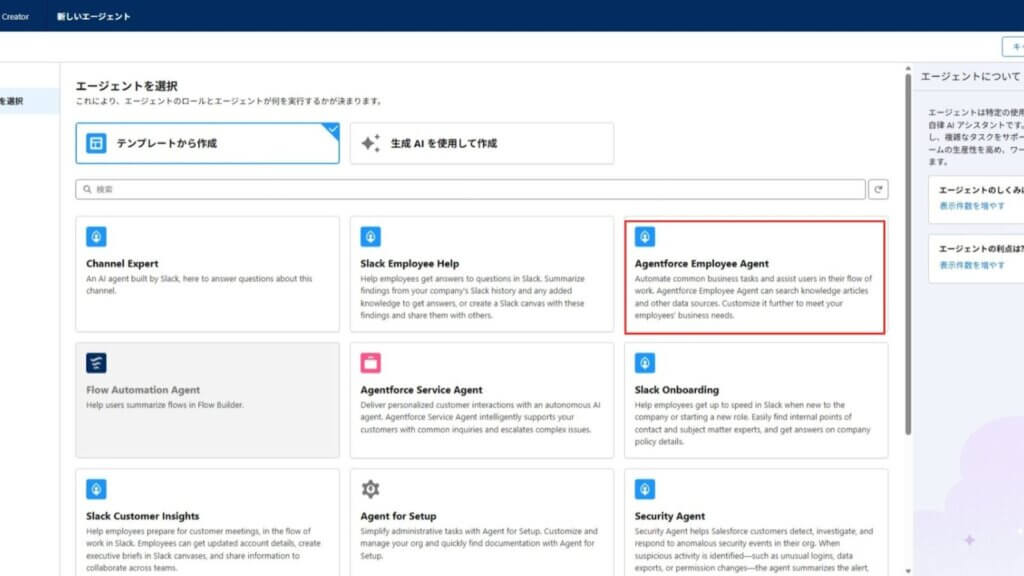
Task: Click the Agentforce Employee Agent icon
Action: [645, 237]
